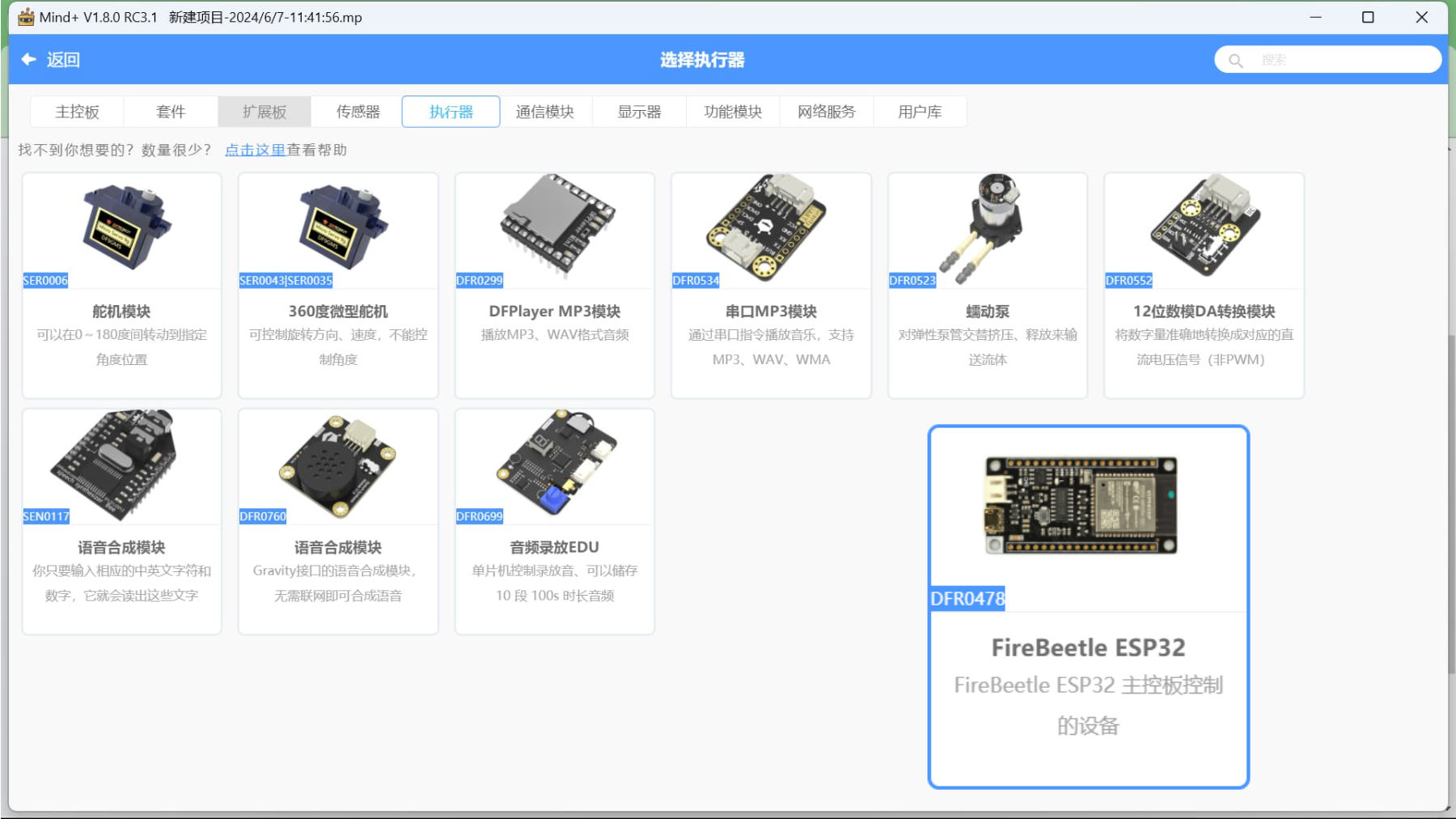This screenshot has width=1456, height=819.
Task: Switch to the 用户库 tab
Action: point(920,112)
